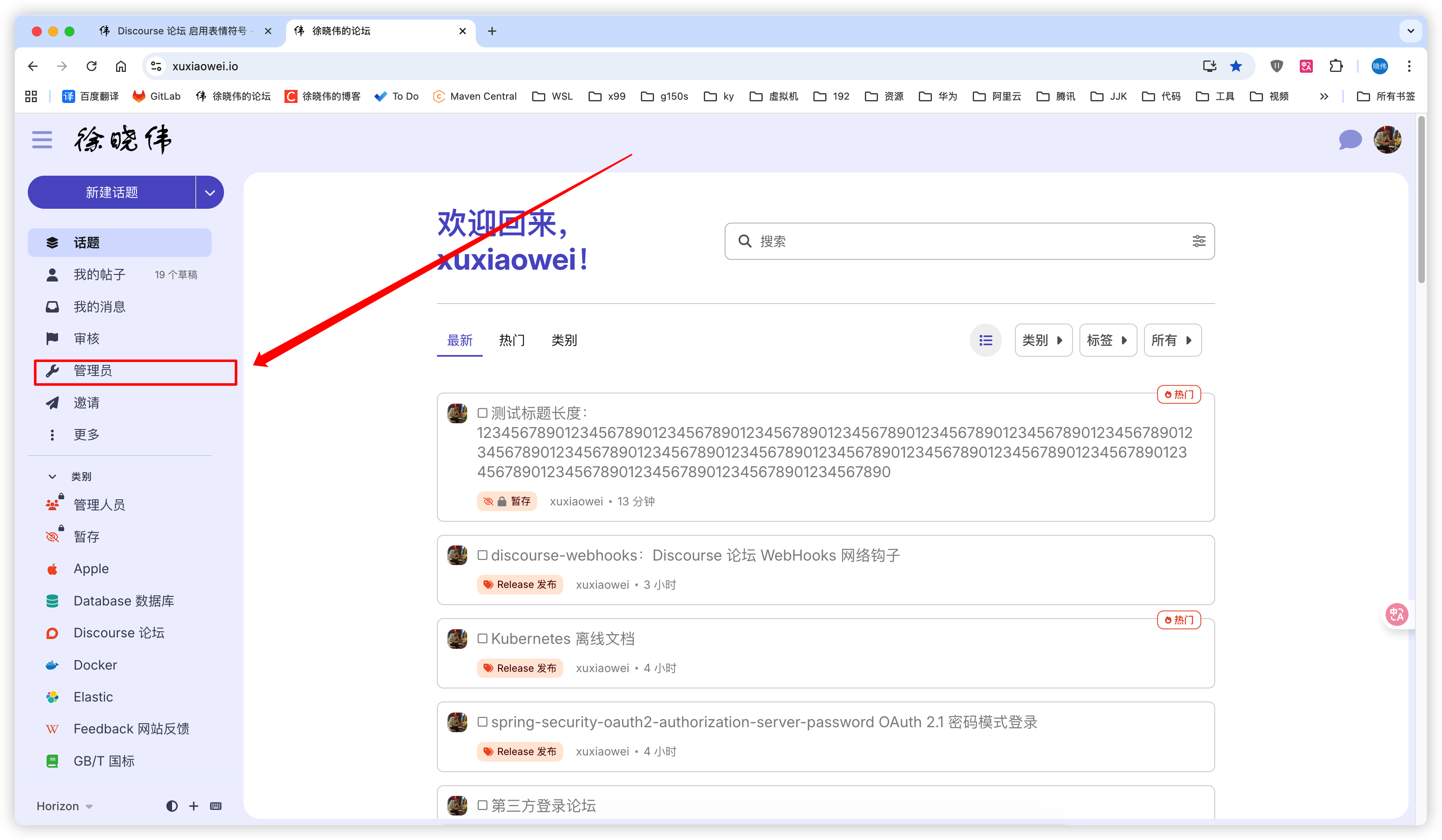
Task: Expand the 新建话题 dropdown arrow
Action: [210, 193]
